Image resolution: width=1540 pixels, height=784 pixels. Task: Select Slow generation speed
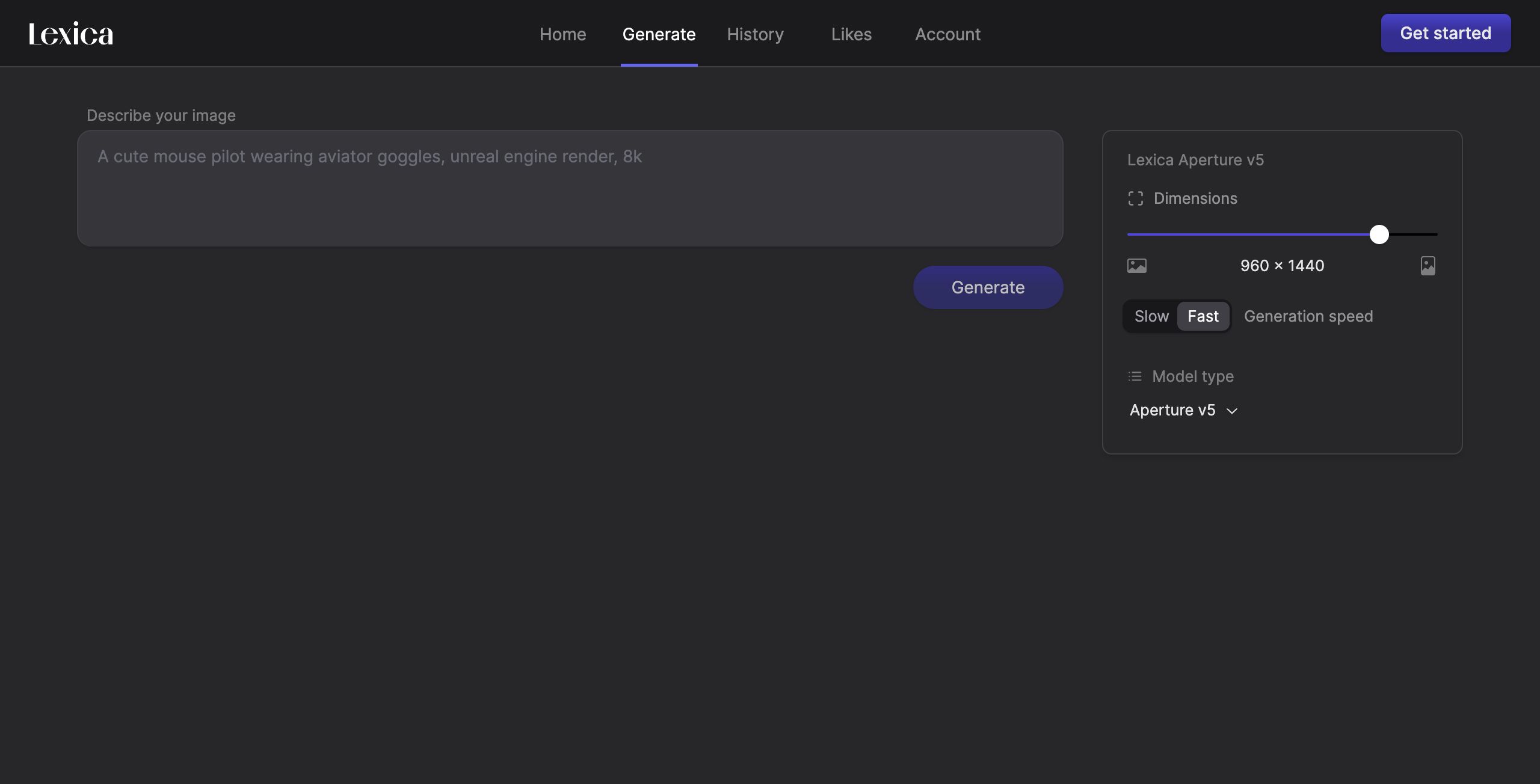[x=1151, y=316]
